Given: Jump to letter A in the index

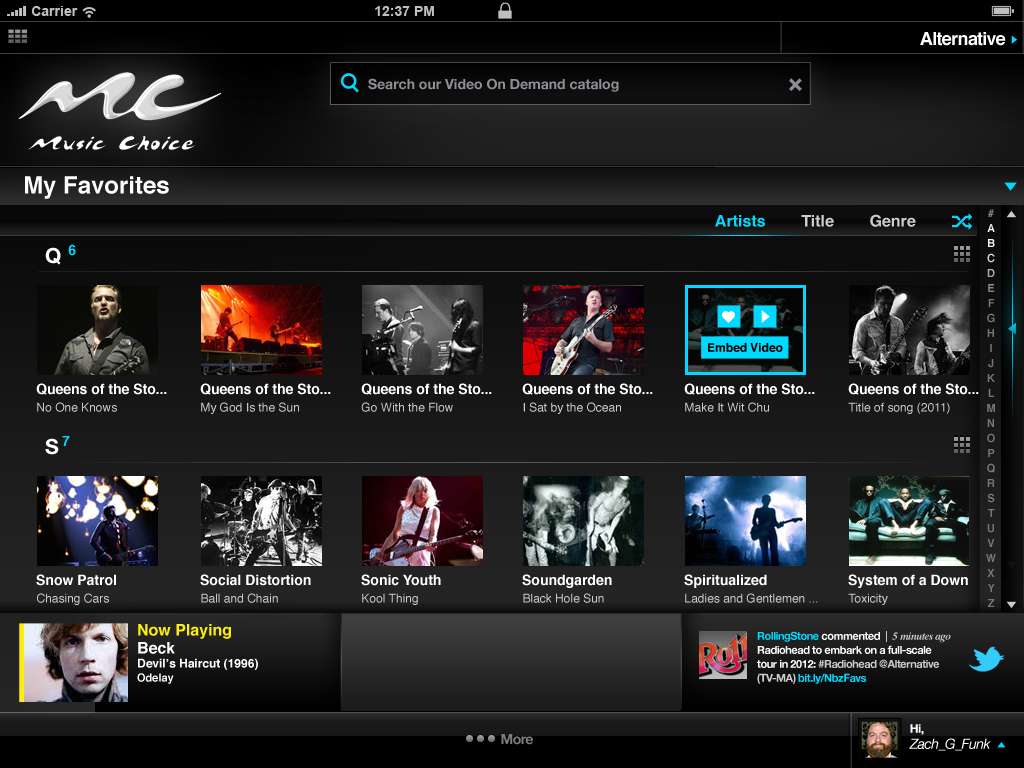Looking at the screenshot, I should 991,228.
